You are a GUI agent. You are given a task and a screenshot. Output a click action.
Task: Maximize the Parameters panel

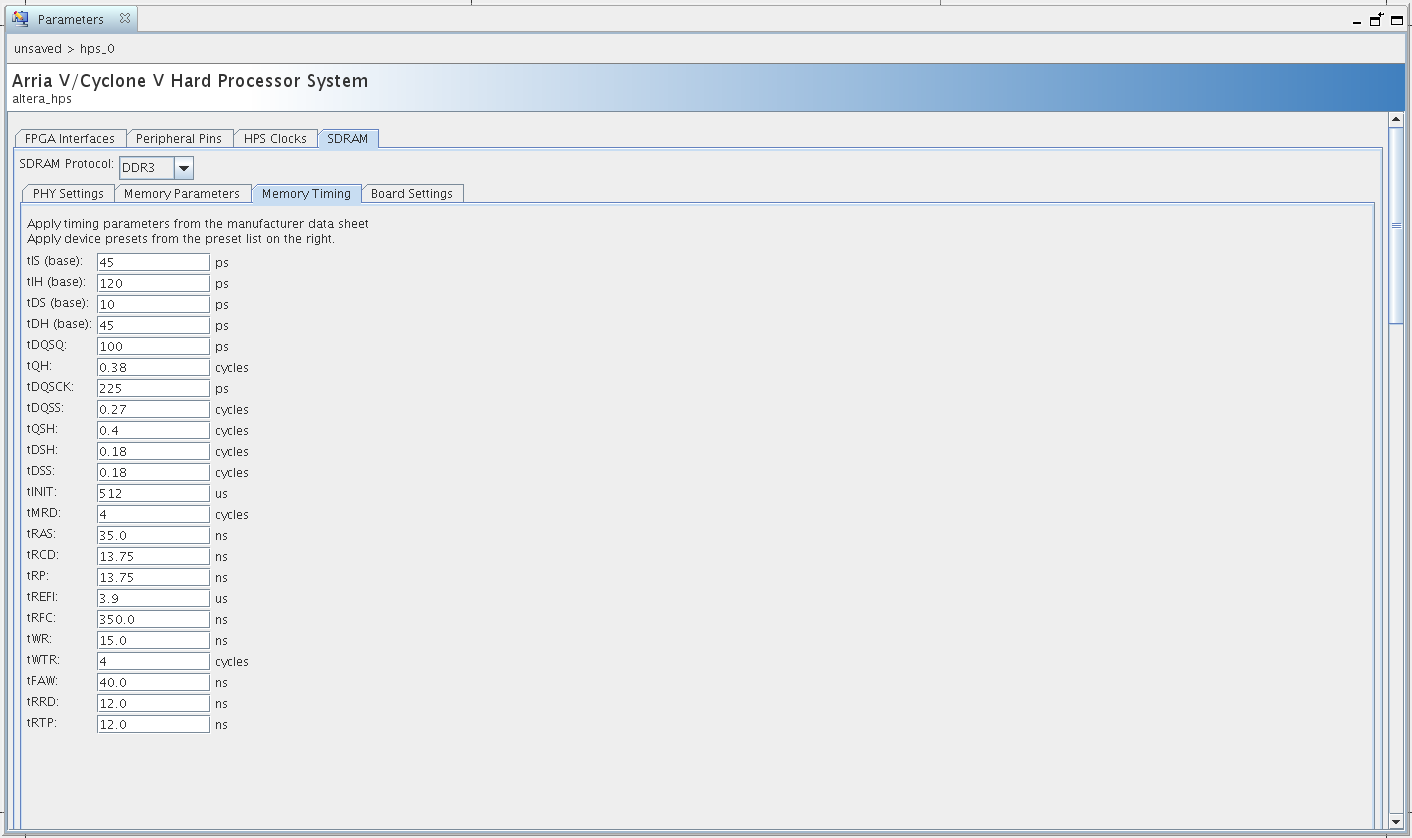click(x=1397, y=20)
